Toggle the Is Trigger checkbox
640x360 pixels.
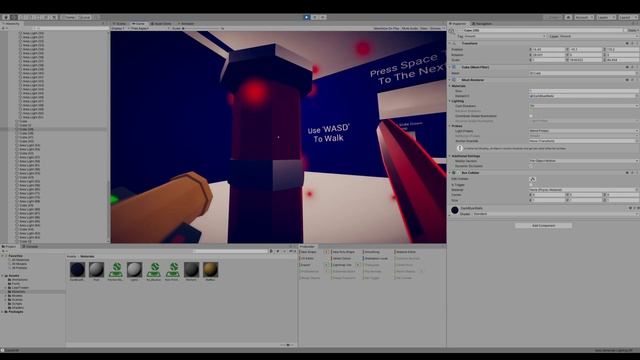(x=531, y=185)
